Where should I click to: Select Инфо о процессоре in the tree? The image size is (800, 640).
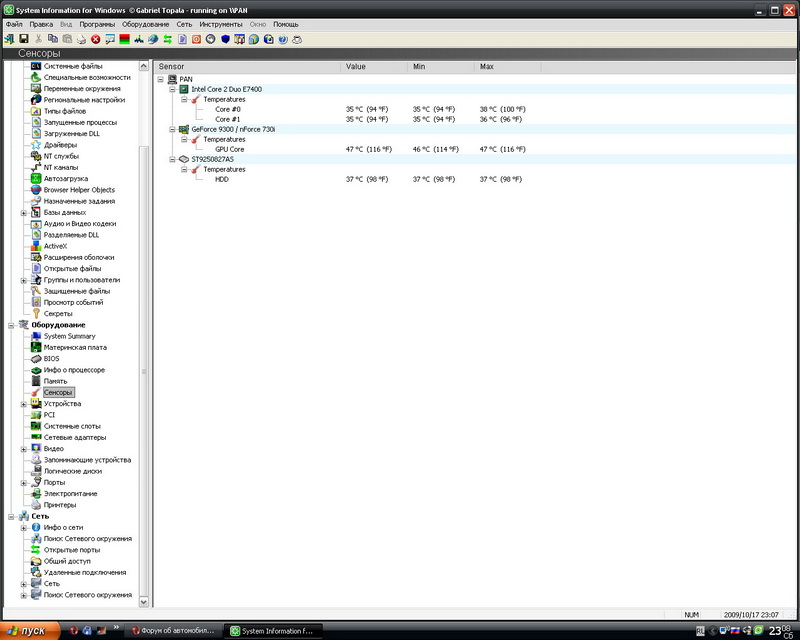click(x=73, y=370)
